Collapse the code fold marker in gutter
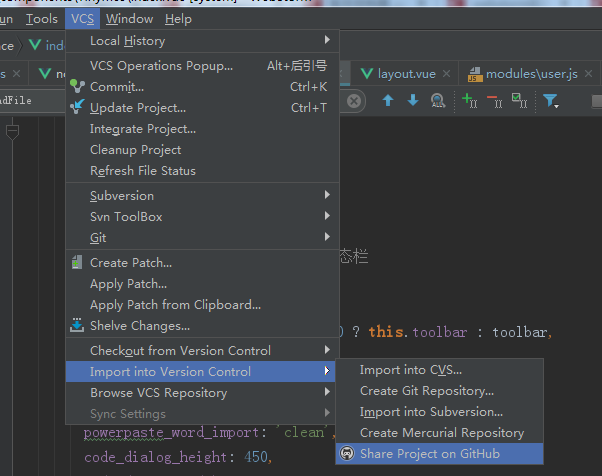 [12, 132]
